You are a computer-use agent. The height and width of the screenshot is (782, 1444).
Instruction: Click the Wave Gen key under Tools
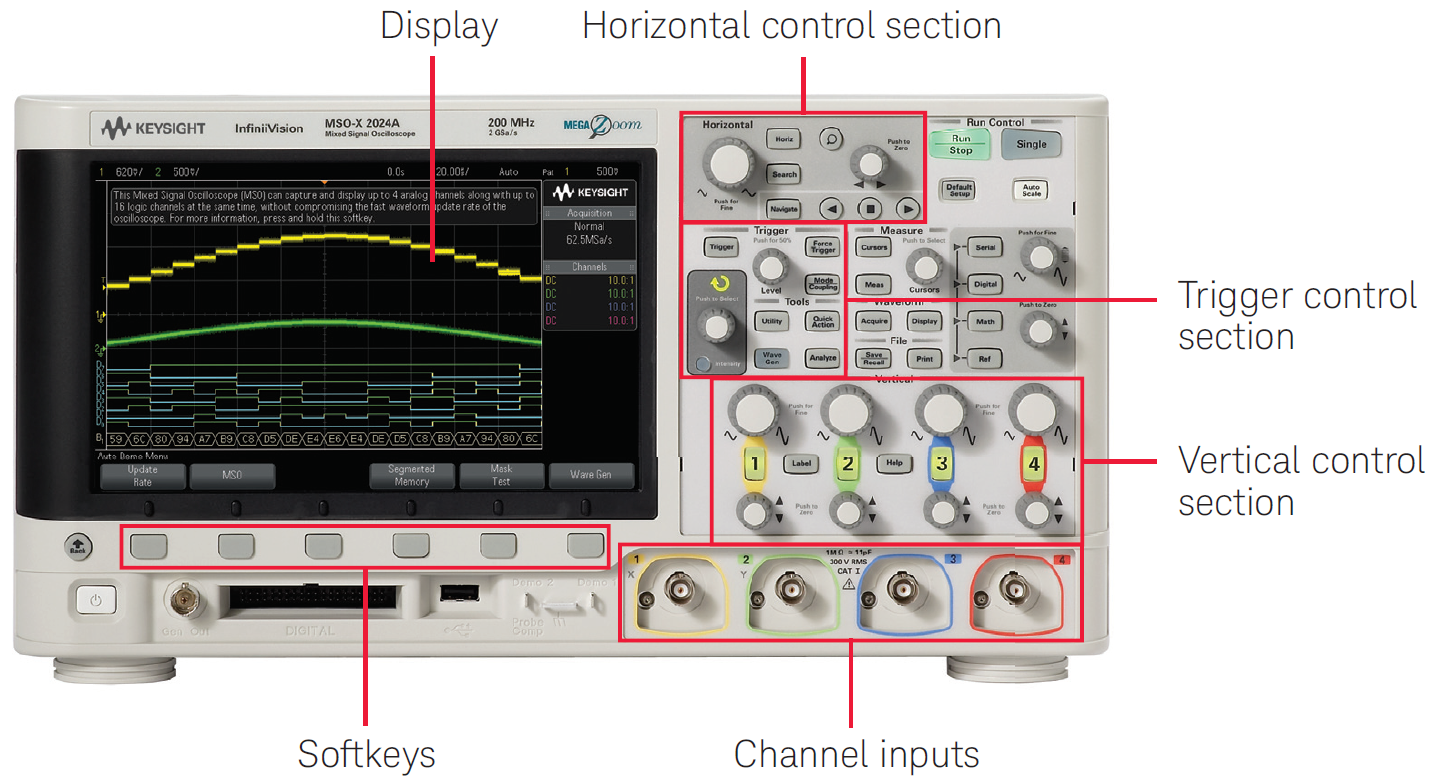click(772, 357)
